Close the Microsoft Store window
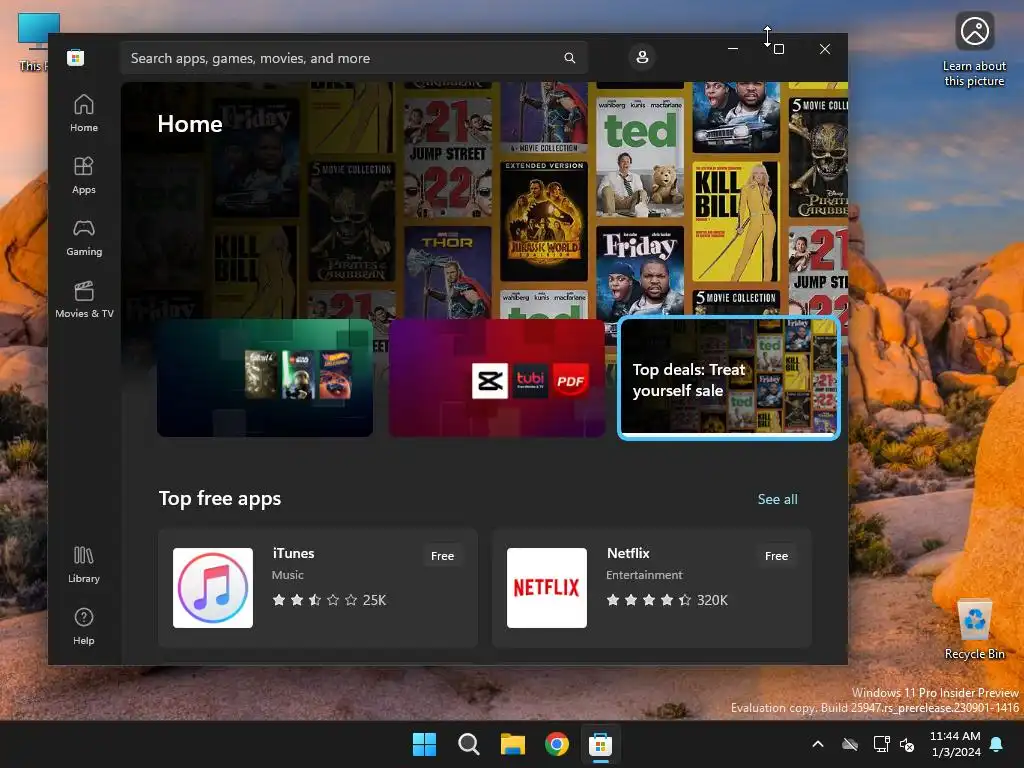The height and width of the screenshot is (768, 1024). coord(825,49)
